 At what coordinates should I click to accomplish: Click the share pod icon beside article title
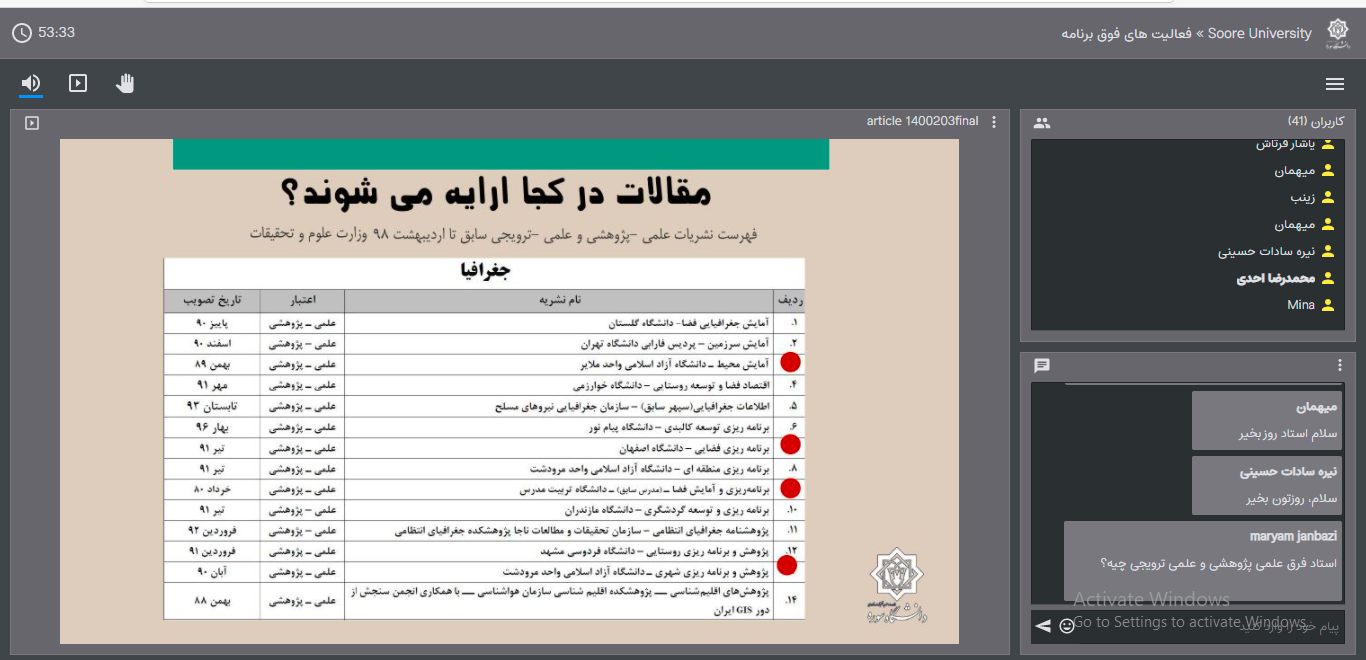(x=32, y=122)
